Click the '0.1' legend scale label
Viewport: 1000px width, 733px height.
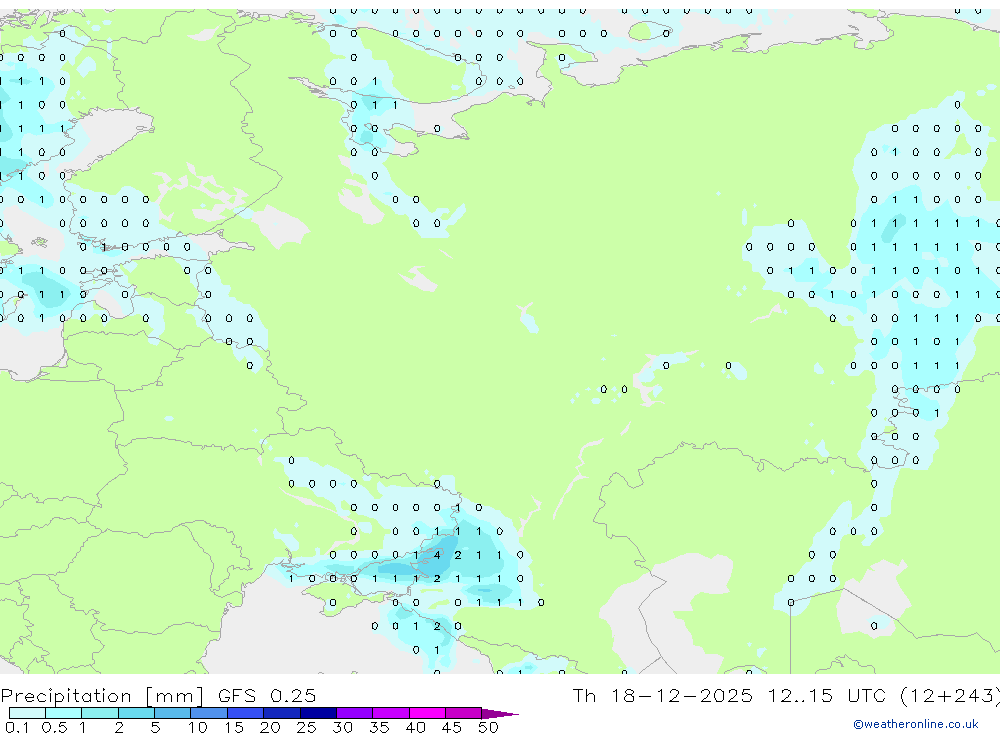[17, 727]
